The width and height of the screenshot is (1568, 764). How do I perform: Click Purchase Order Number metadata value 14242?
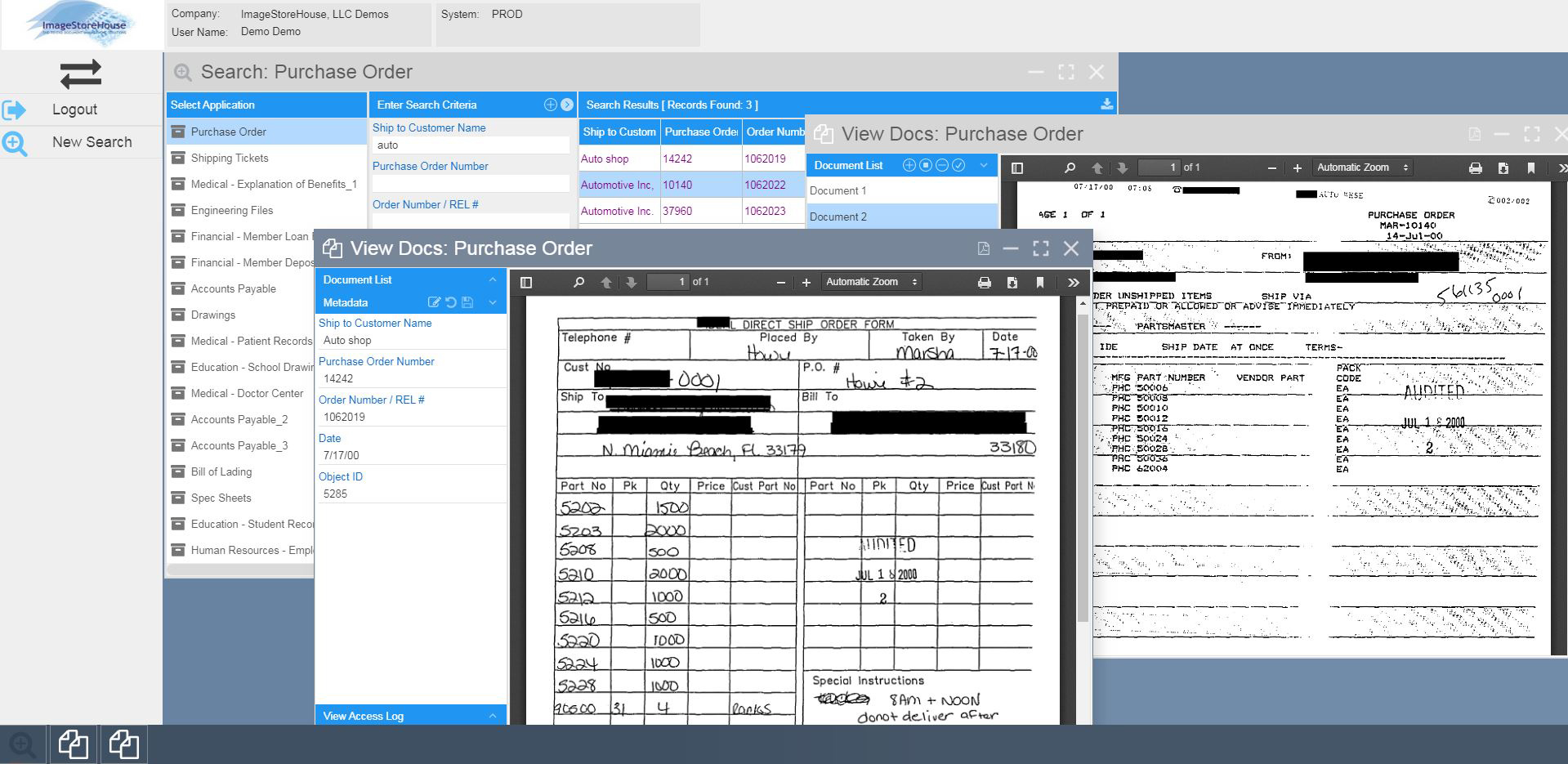pos(411,378)
